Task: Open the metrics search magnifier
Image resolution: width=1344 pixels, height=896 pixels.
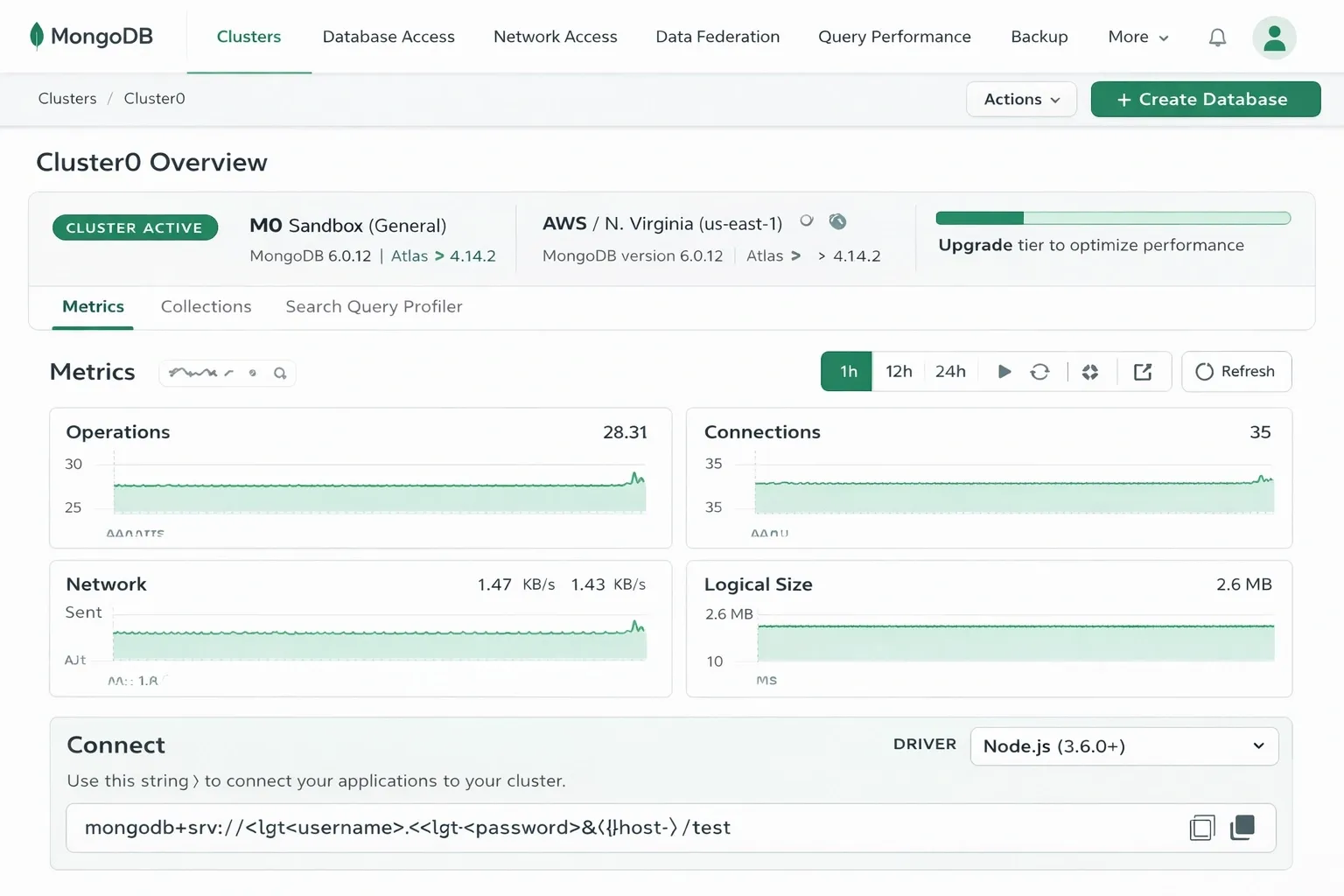Action: [280, 373]
